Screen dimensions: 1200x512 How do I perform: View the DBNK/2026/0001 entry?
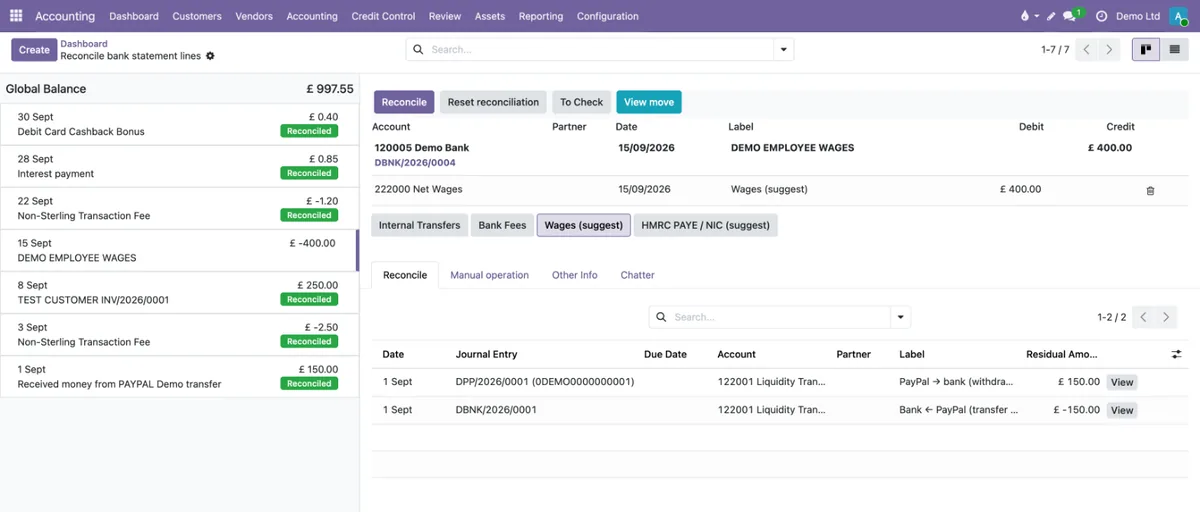pos(1122,410)
